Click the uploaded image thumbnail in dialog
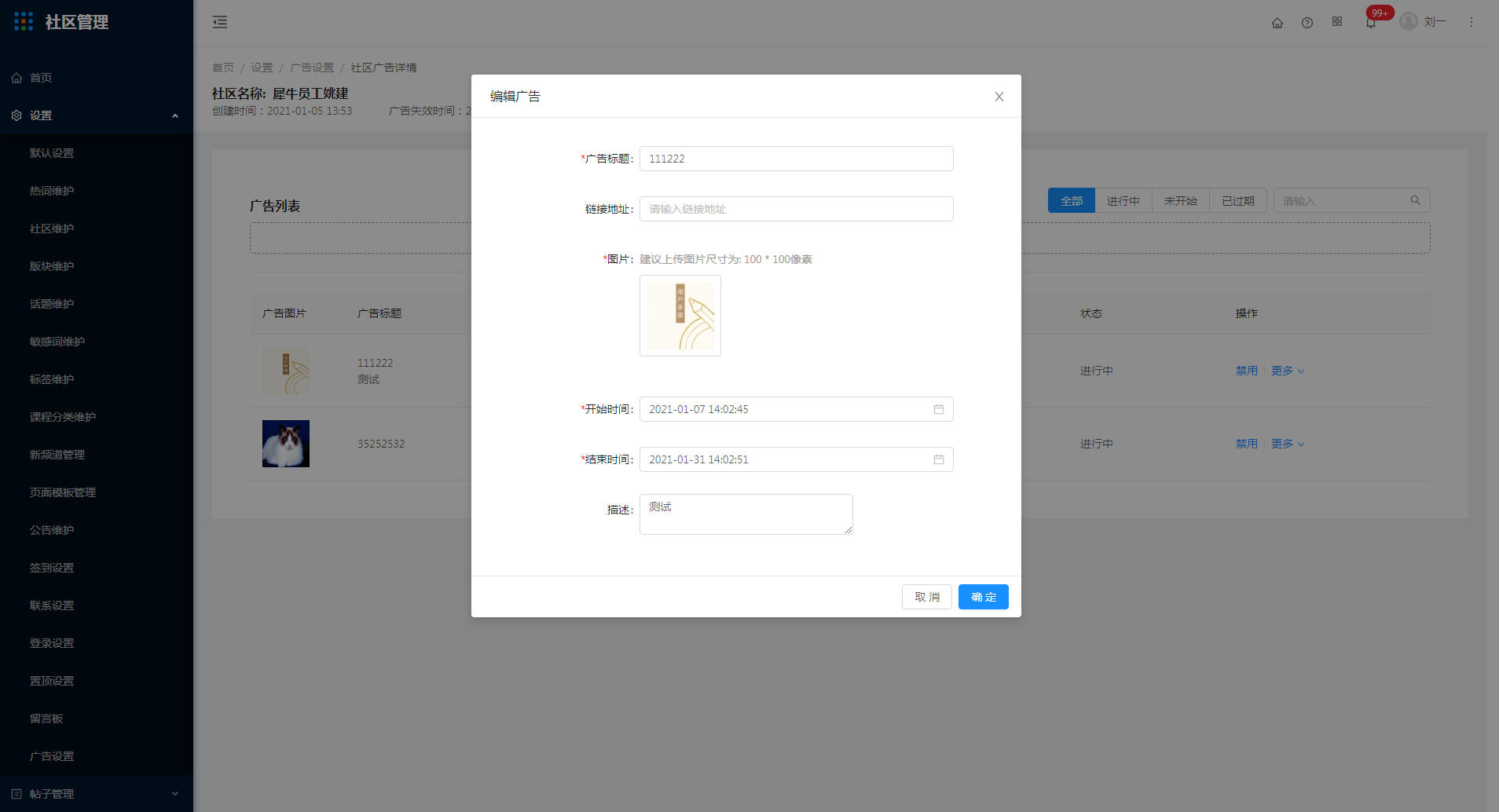This screenshot has height=812, width=1499. pos(680,316)
